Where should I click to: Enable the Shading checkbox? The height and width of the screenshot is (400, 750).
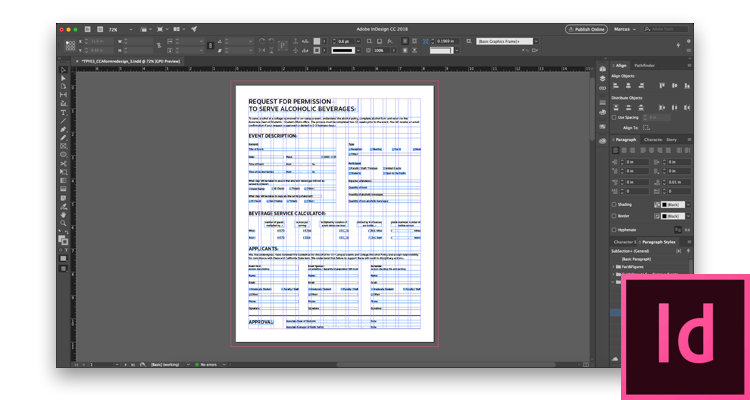click(612, 204)
